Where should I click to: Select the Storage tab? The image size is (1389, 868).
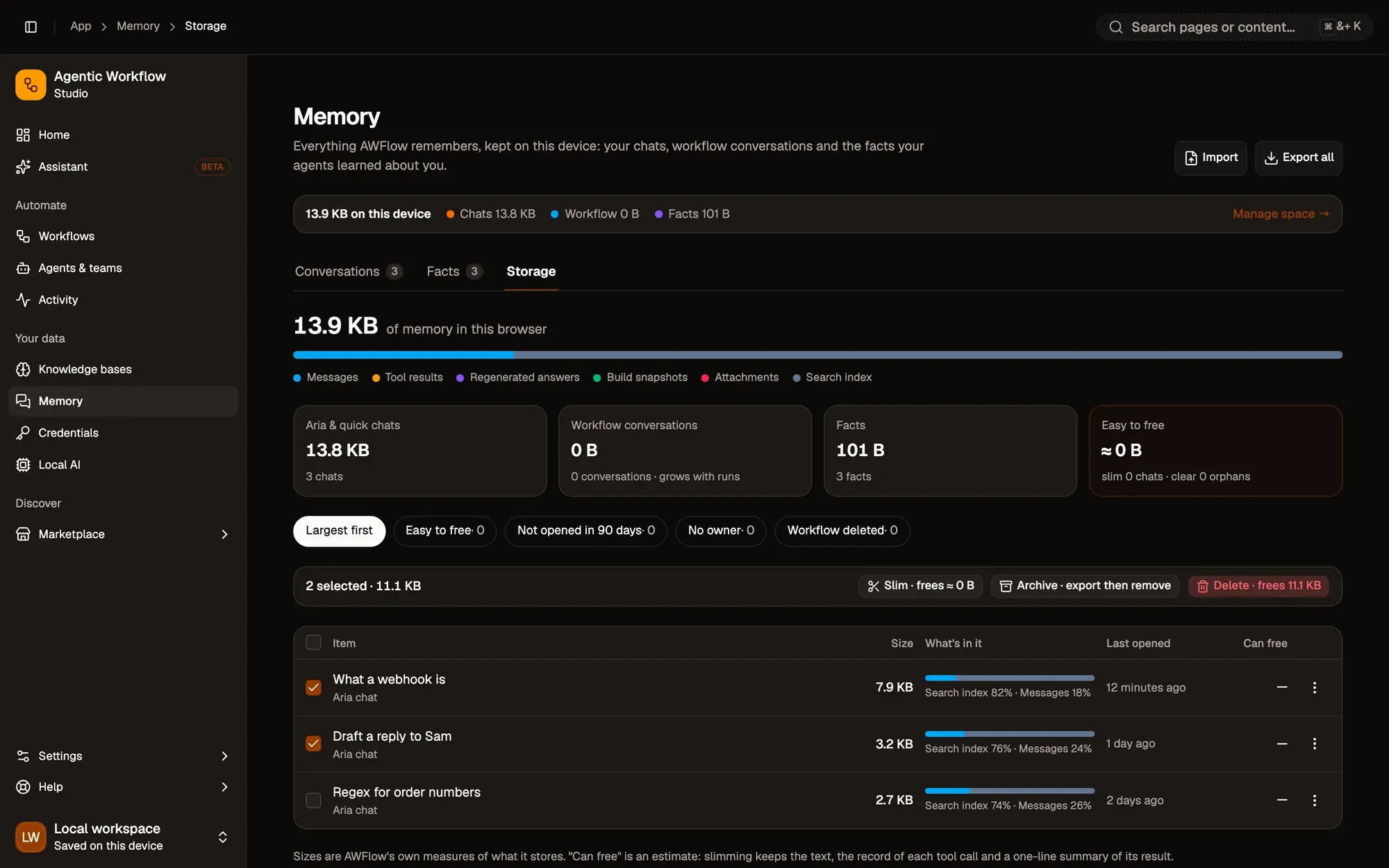click(x=531, y=272)
